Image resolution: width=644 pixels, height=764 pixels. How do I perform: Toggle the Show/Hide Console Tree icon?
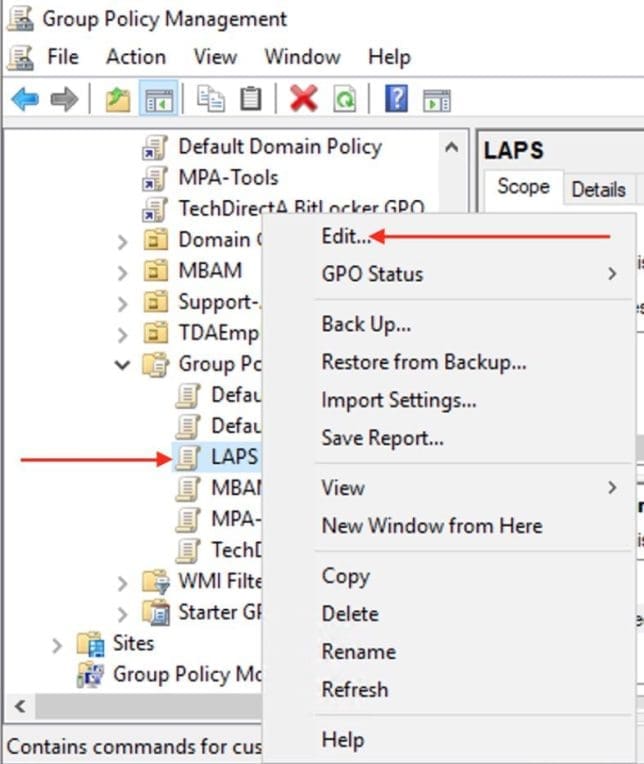[159, 99]
